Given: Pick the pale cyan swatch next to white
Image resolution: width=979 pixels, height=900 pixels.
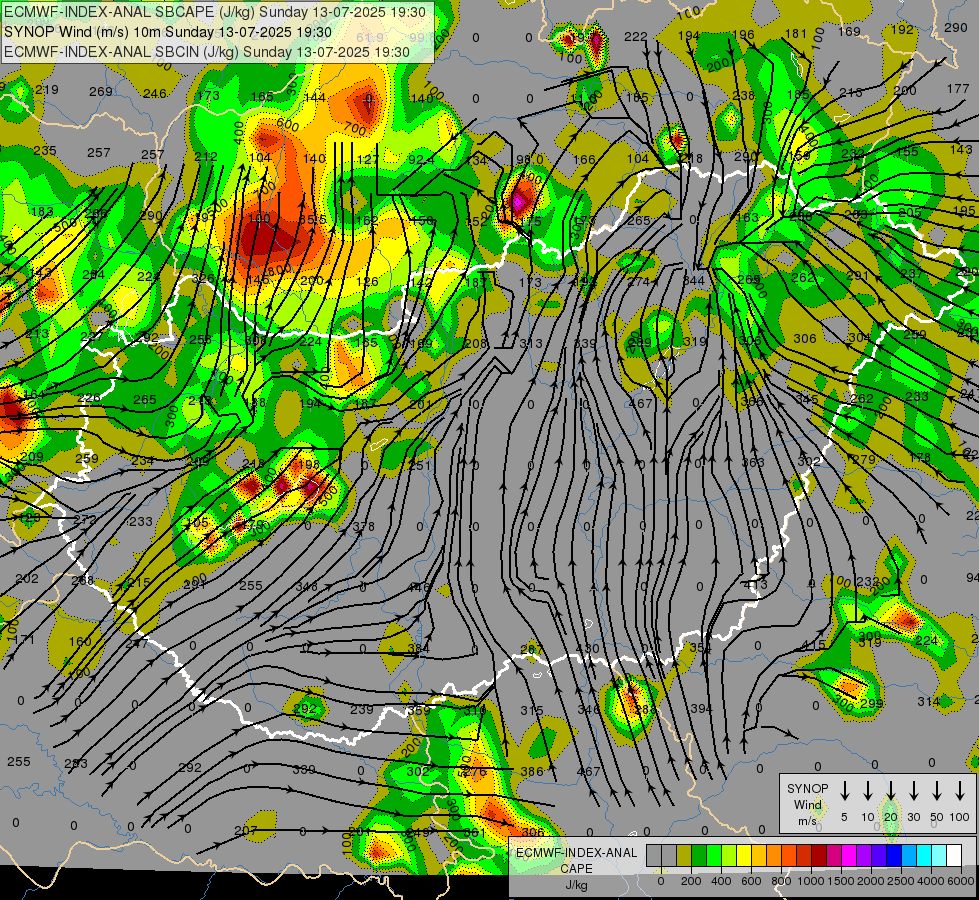Looking at the screenshot, I should 938,856.
